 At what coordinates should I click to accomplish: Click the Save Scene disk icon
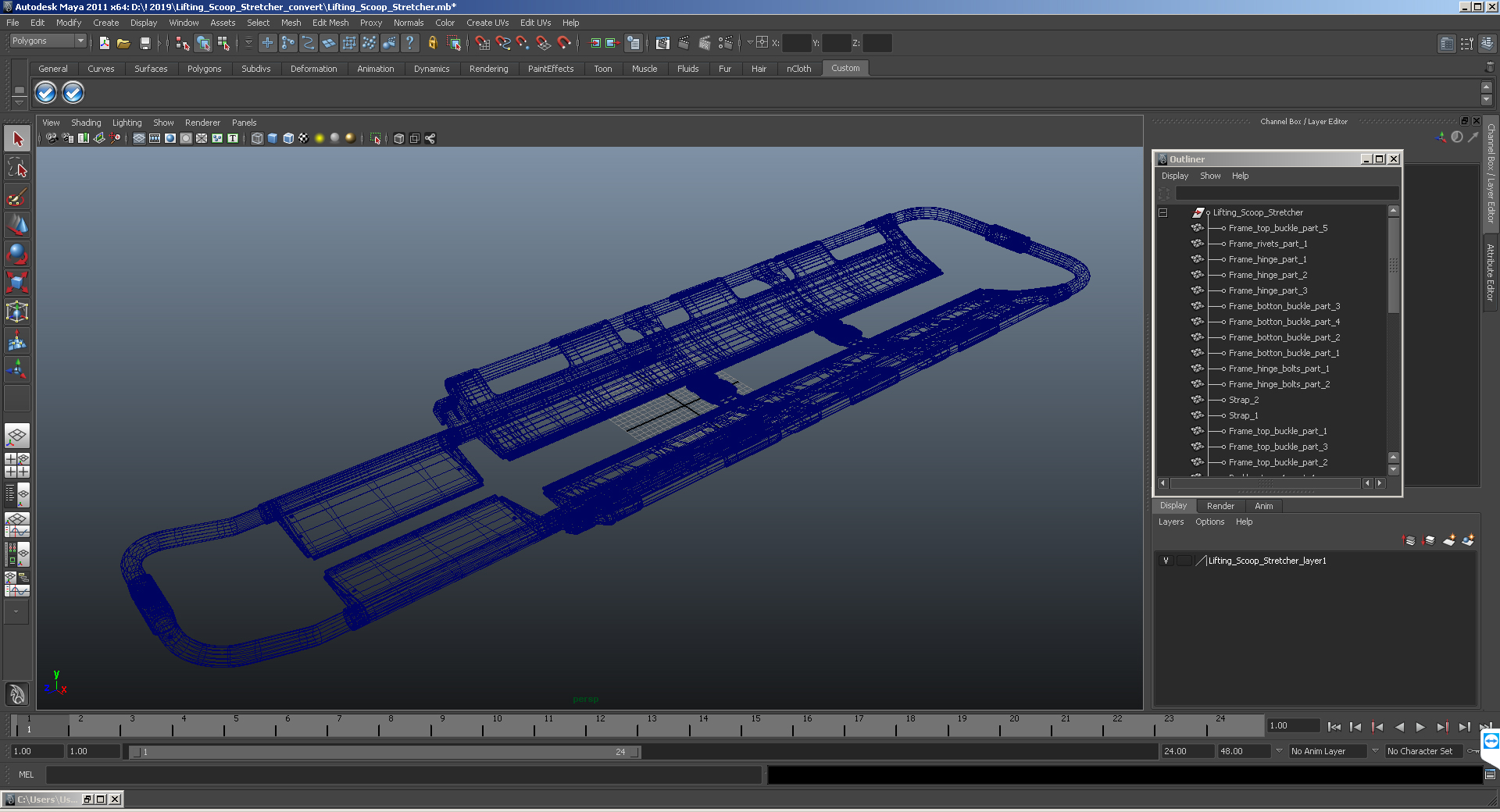[145, 43]
